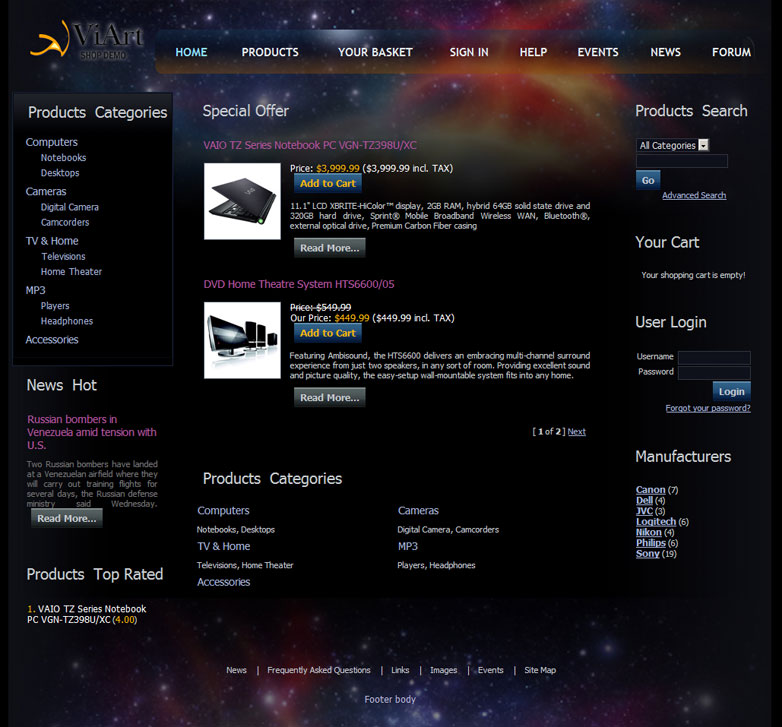Select Cameras category in left sidebar
This screenshot has height=727, width=782.
point(45,191)
